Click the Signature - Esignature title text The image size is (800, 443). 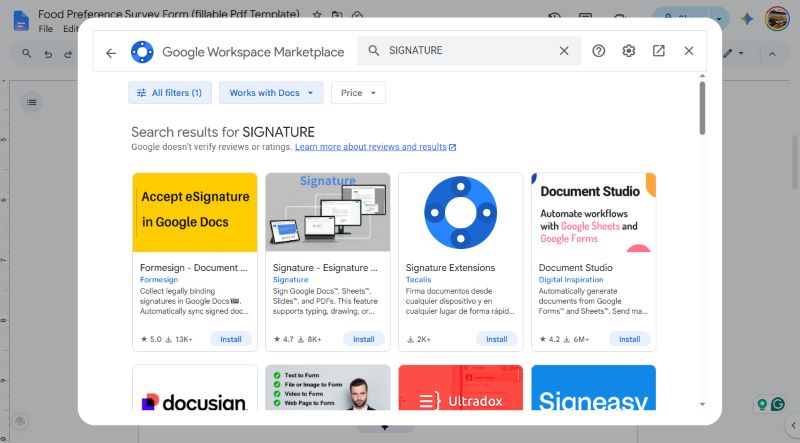pos(325,267)
